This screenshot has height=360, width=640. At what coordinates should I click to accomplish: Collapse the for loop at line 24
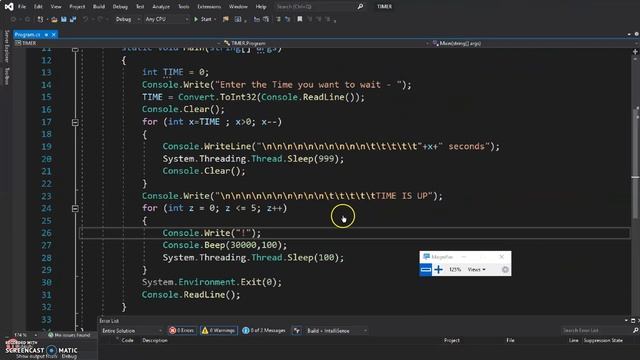[x=75, y=208]
